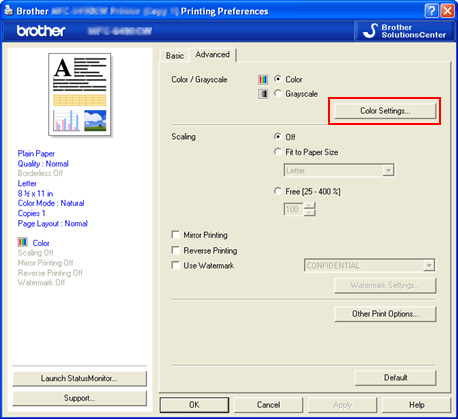Click the brother logo in the header
The height and width of the screenshot is (419, 458).
coord(41,31)
